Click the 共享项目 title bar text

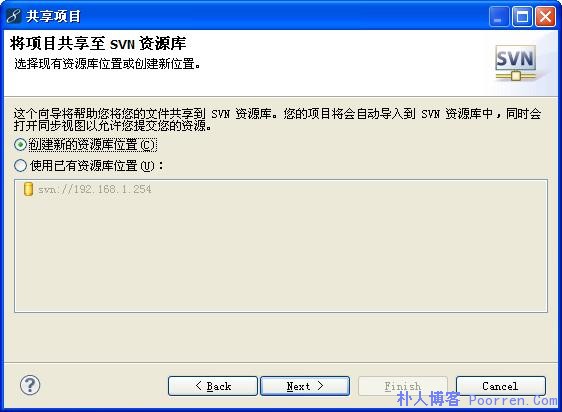click(x=53, y=16)
